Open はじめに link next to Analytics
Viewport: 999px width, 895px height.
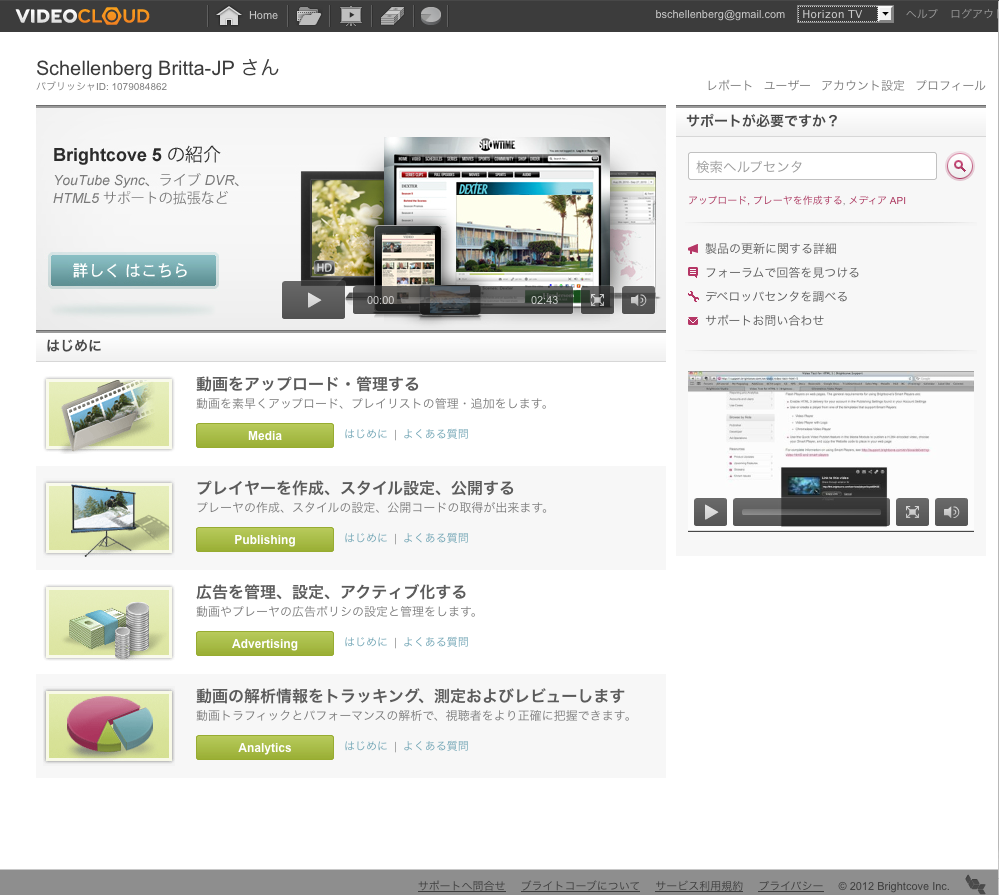click(366, 745)
